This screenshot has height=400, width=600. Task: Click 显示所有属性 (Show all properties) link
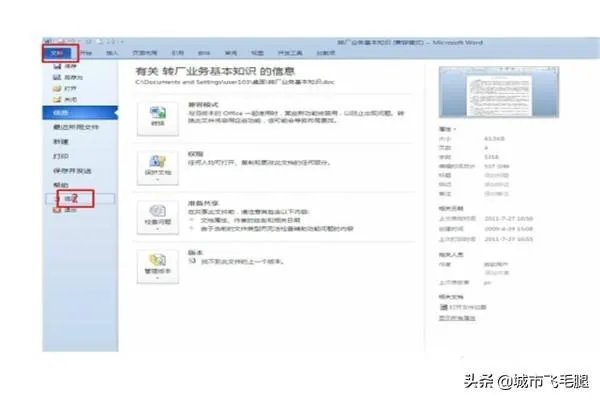click(457, 318)
